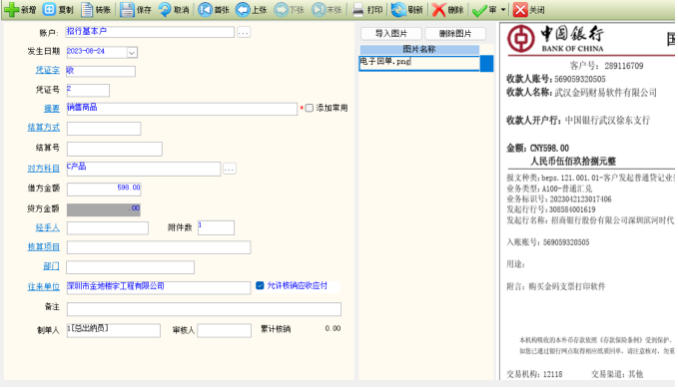This screenshot has width=678, height=390.
Task: Click the 审核人 input field
Action: coord(224,330)
